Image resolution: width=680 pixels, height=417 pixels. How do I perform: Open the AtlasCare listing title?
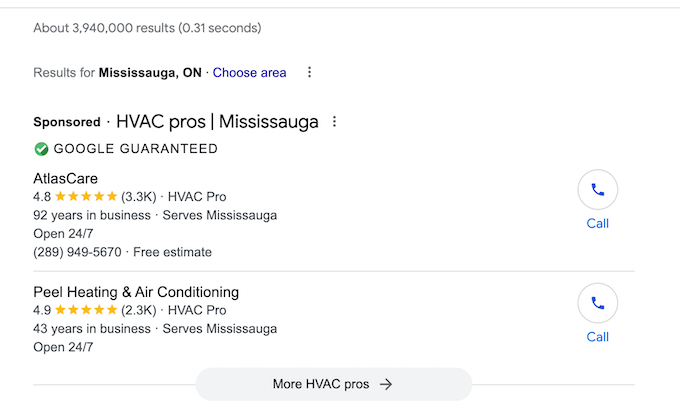pyautogui.click(x=65, y=178)
